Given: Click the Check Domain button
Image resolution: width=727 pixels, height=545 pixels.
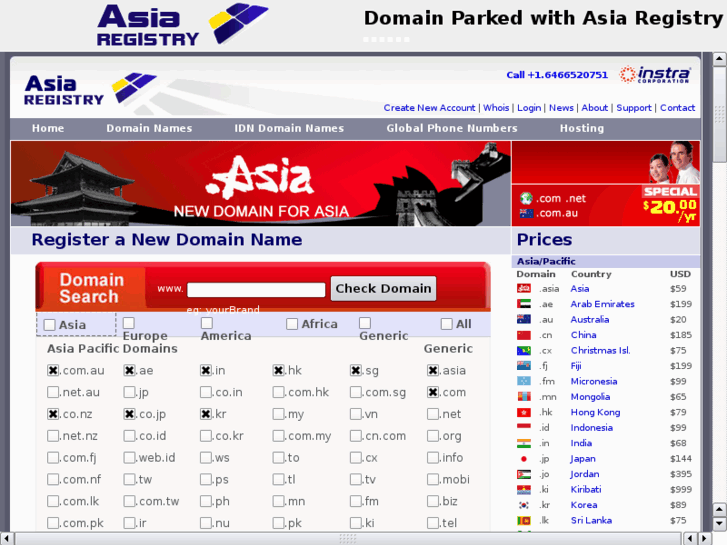Looking at the screenshot, I should pyautogui.click(x=383, y=289).
